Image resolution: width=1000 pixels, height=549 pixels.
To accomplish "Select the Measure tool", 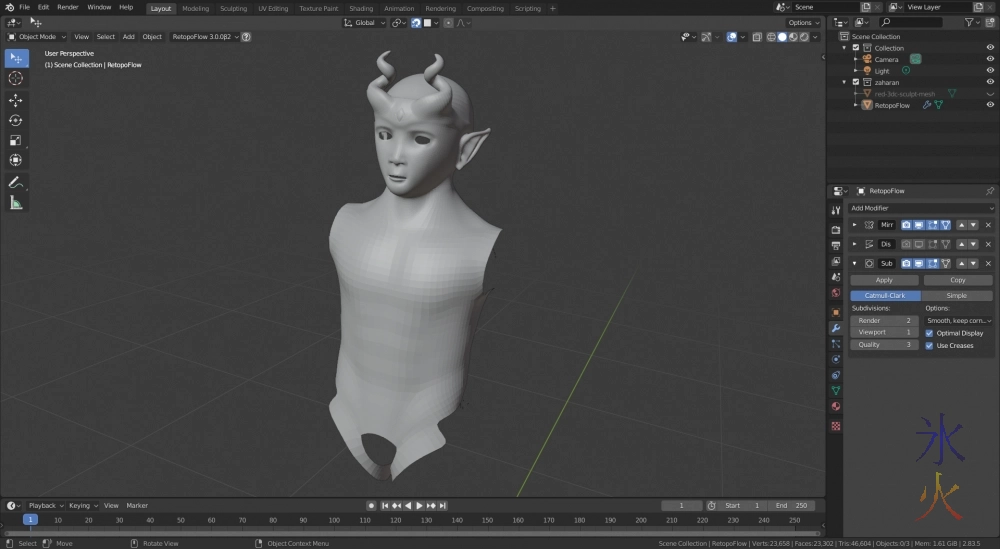I will click(x=16, y=203).
